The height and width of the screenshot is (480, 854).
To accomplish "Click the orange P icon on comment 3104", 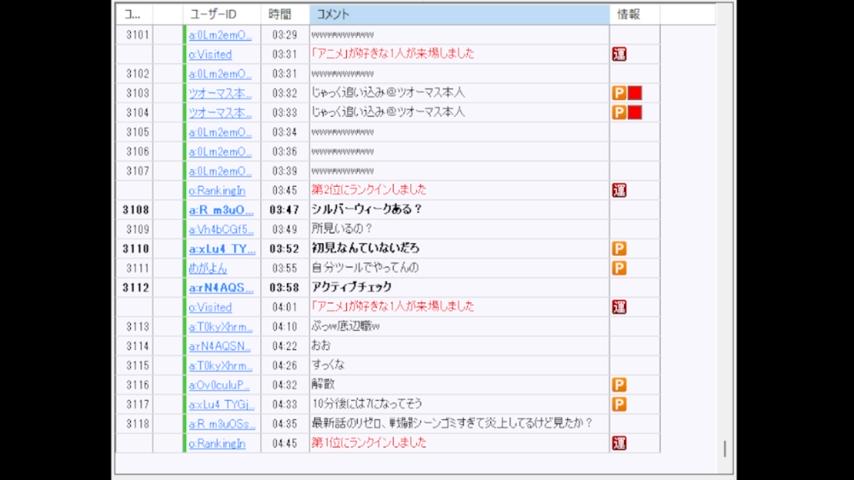I will 619,112.
